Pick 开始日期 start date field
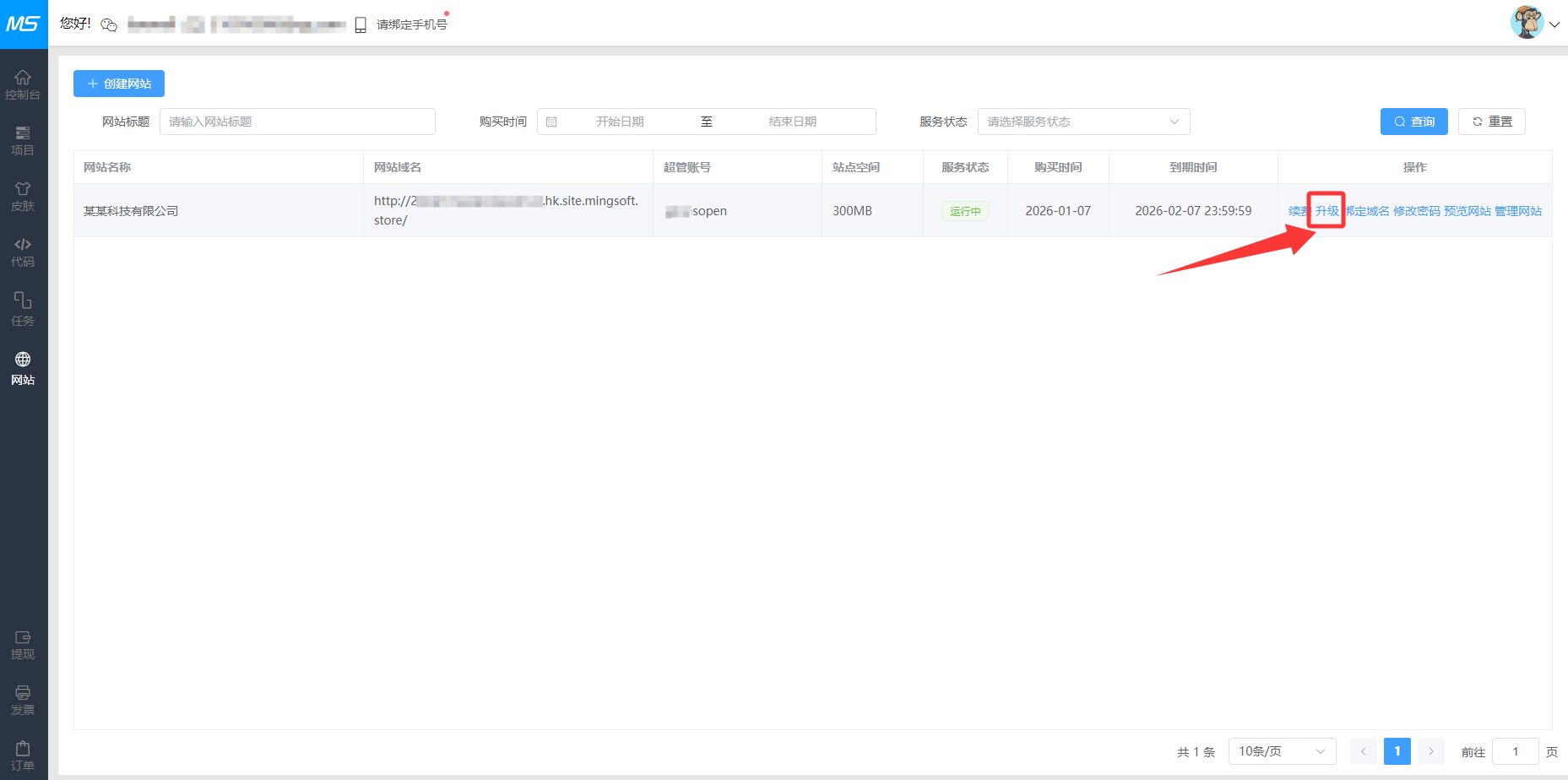This screenshot has height=780, width=1568. tap(620, 122)
